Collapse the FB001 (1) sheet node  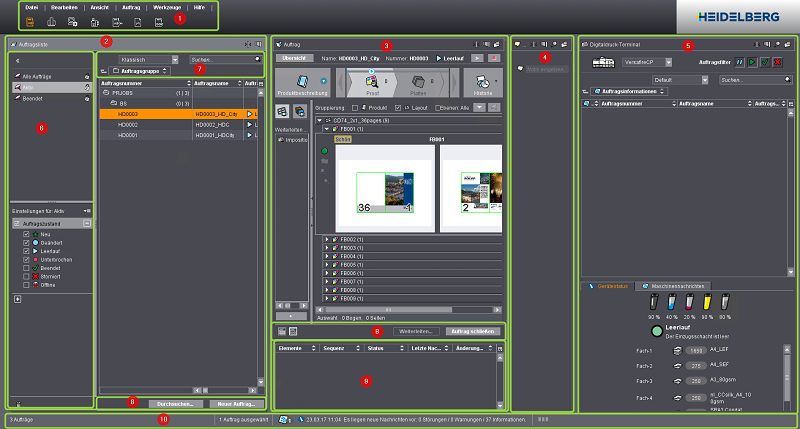(x=327, y=129)
